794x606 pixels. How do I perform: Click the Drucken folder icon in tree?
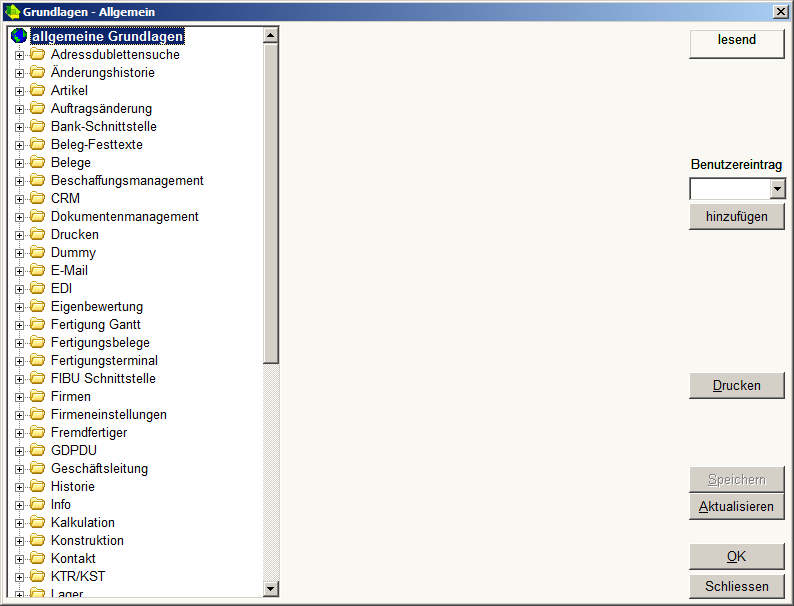click(x=37, y=234)
